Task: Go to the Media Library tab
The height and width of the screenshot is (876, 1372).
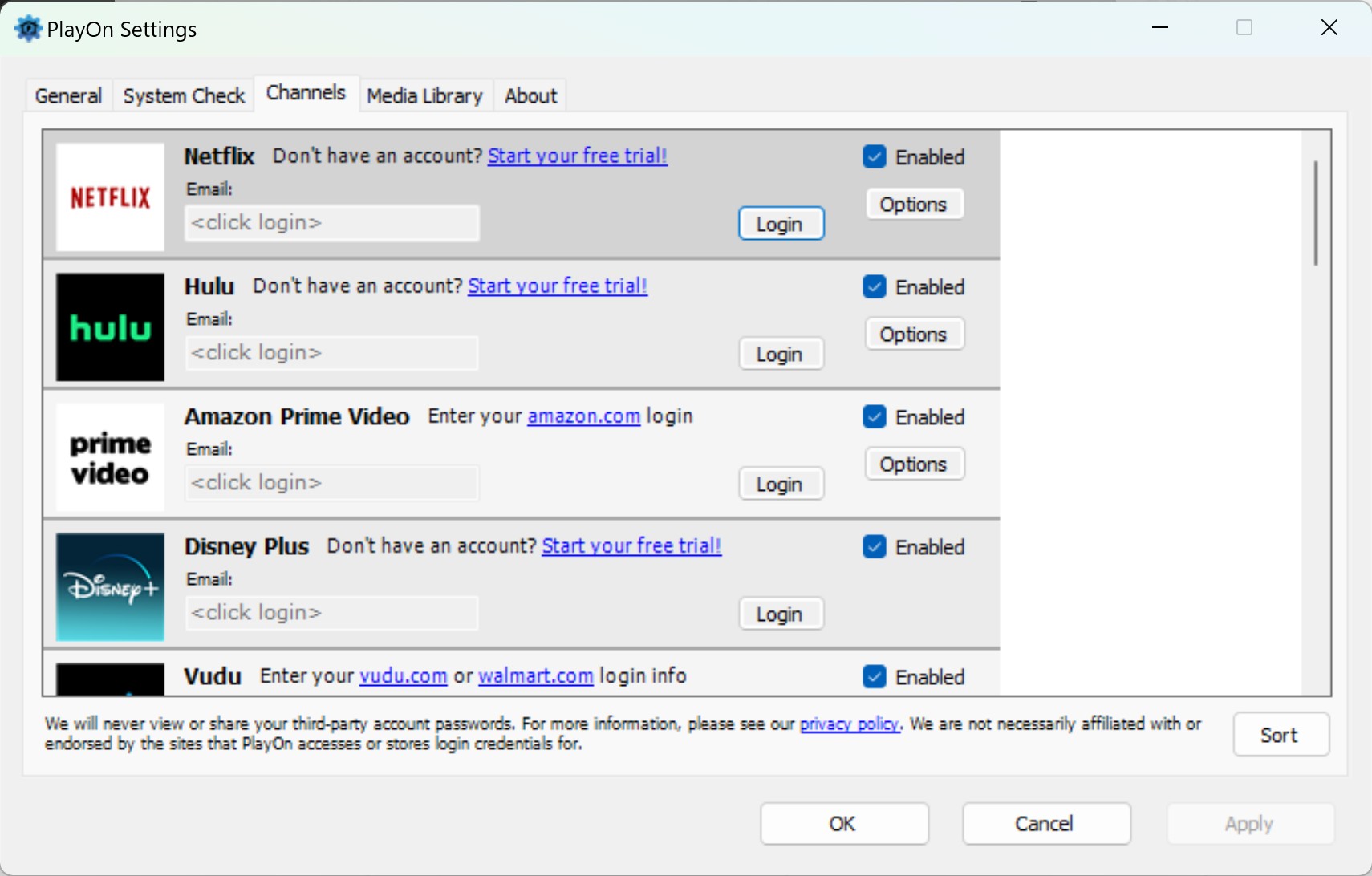Action: pos(425,95)
